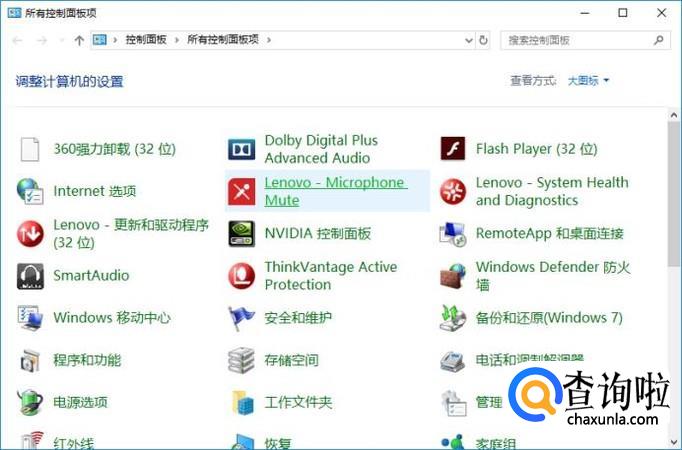Navigate forward with the forward arrow
The width and height of the screenshot is (682, 450).
pos(42,40)
